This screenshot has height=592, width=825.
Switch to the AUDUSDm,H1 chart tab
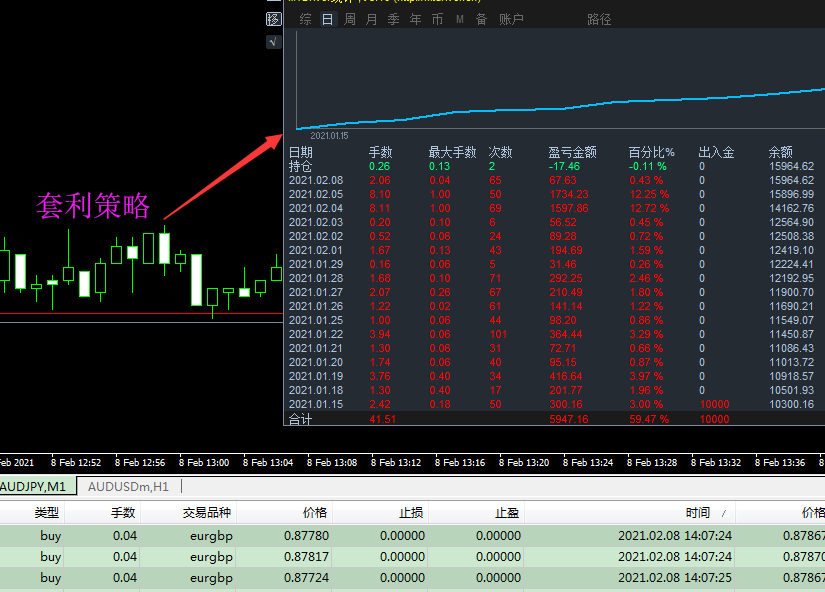128,487
